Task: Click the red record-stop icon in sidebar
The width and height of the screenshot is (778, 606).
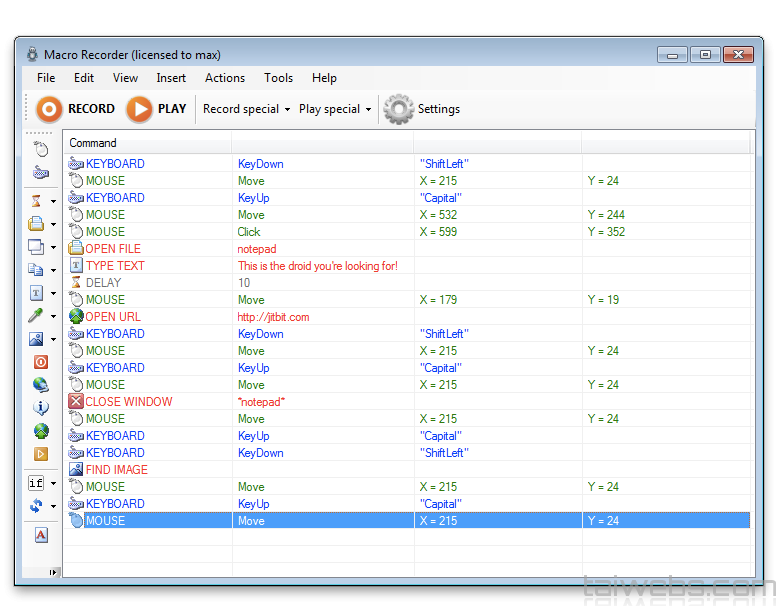Action: (x=41, y=362)
